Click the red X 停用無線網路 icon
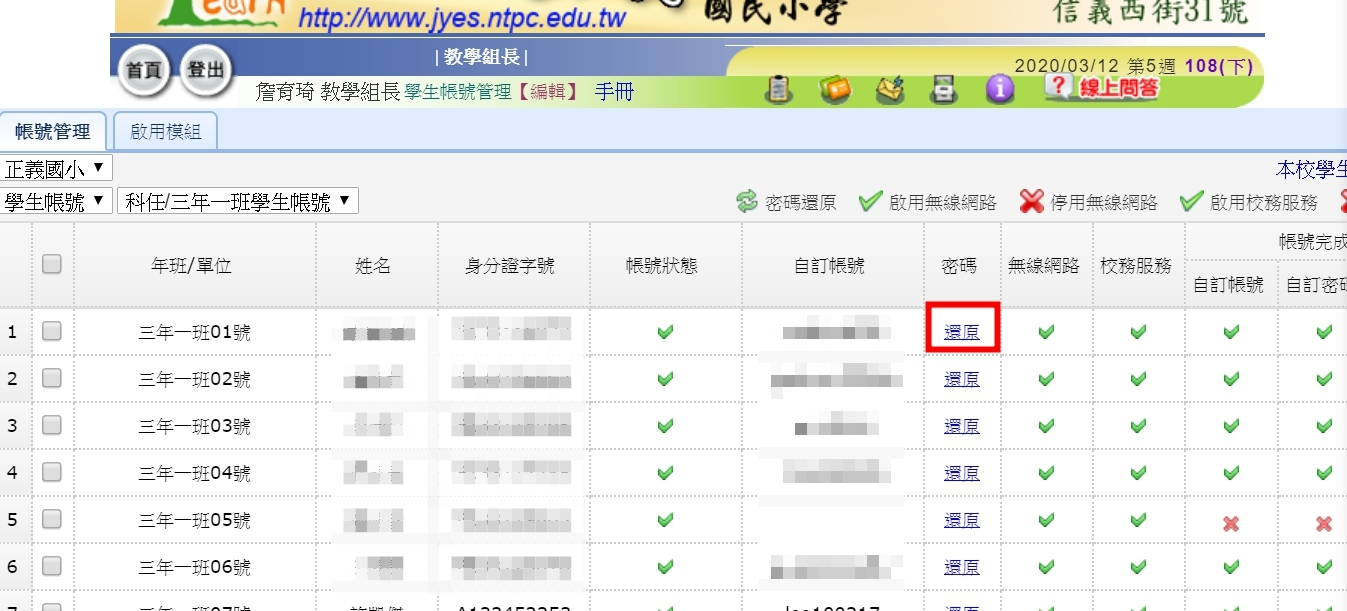The image size is (1347, 611). tap(1031, 202)
